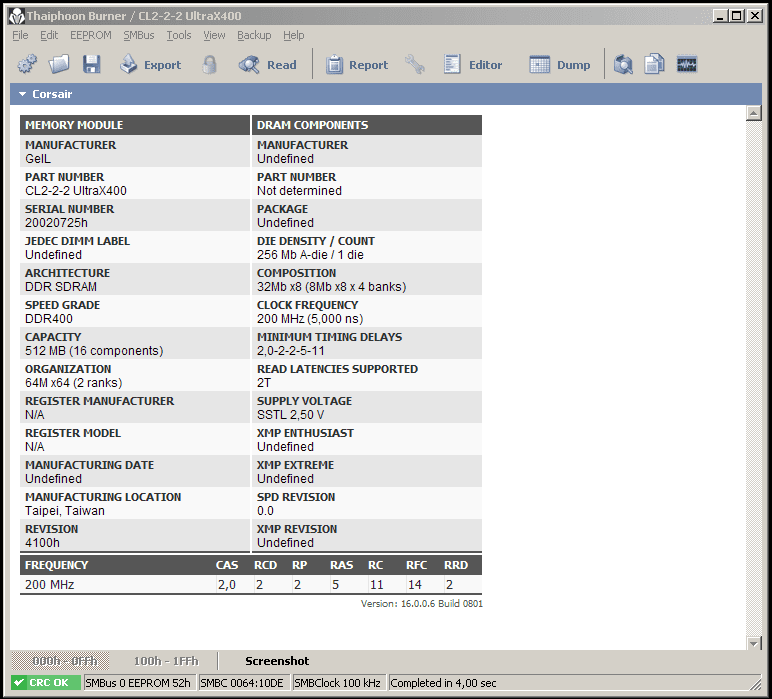772x699 pixels.
Task: Click supply voltage SSTL 2,50 V
Action: 290,415
